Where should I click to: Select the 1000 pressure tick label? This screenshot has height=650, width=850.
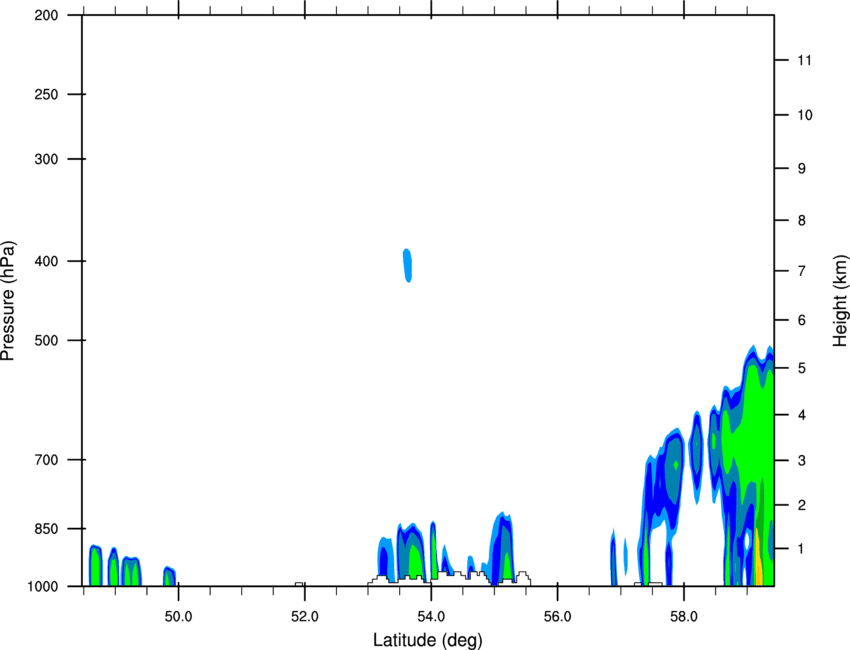tap(43, 586)
